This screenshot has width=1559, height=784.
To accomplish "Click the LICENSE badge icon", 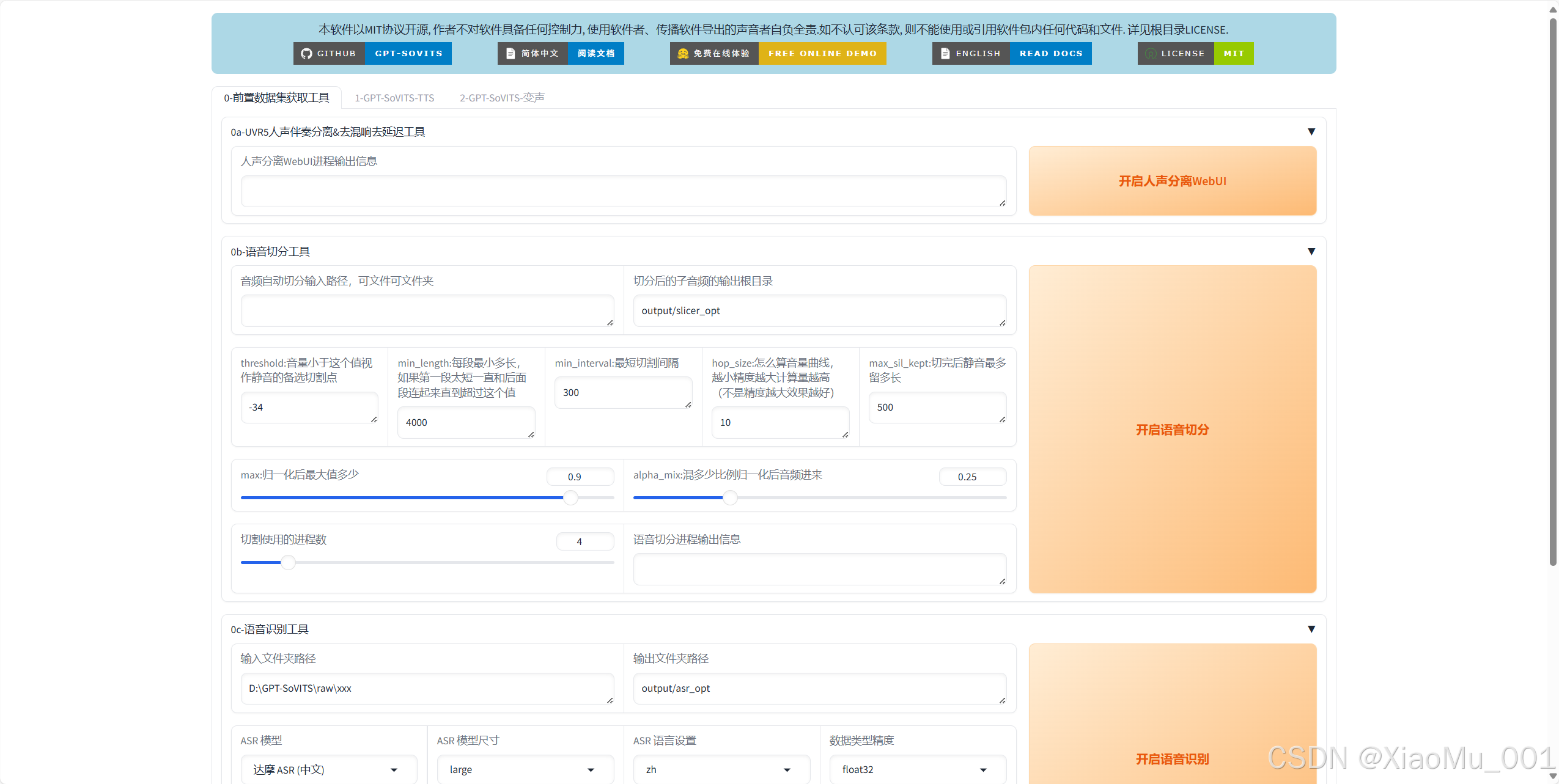I will tap(1150, 53).
